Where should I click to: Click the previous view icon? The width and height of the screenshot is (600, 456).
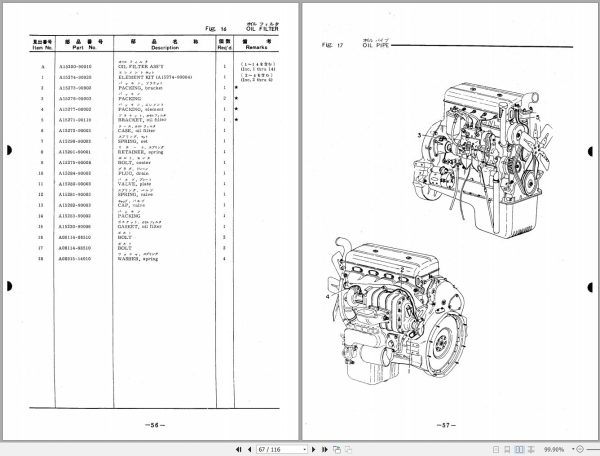point(337,449)
